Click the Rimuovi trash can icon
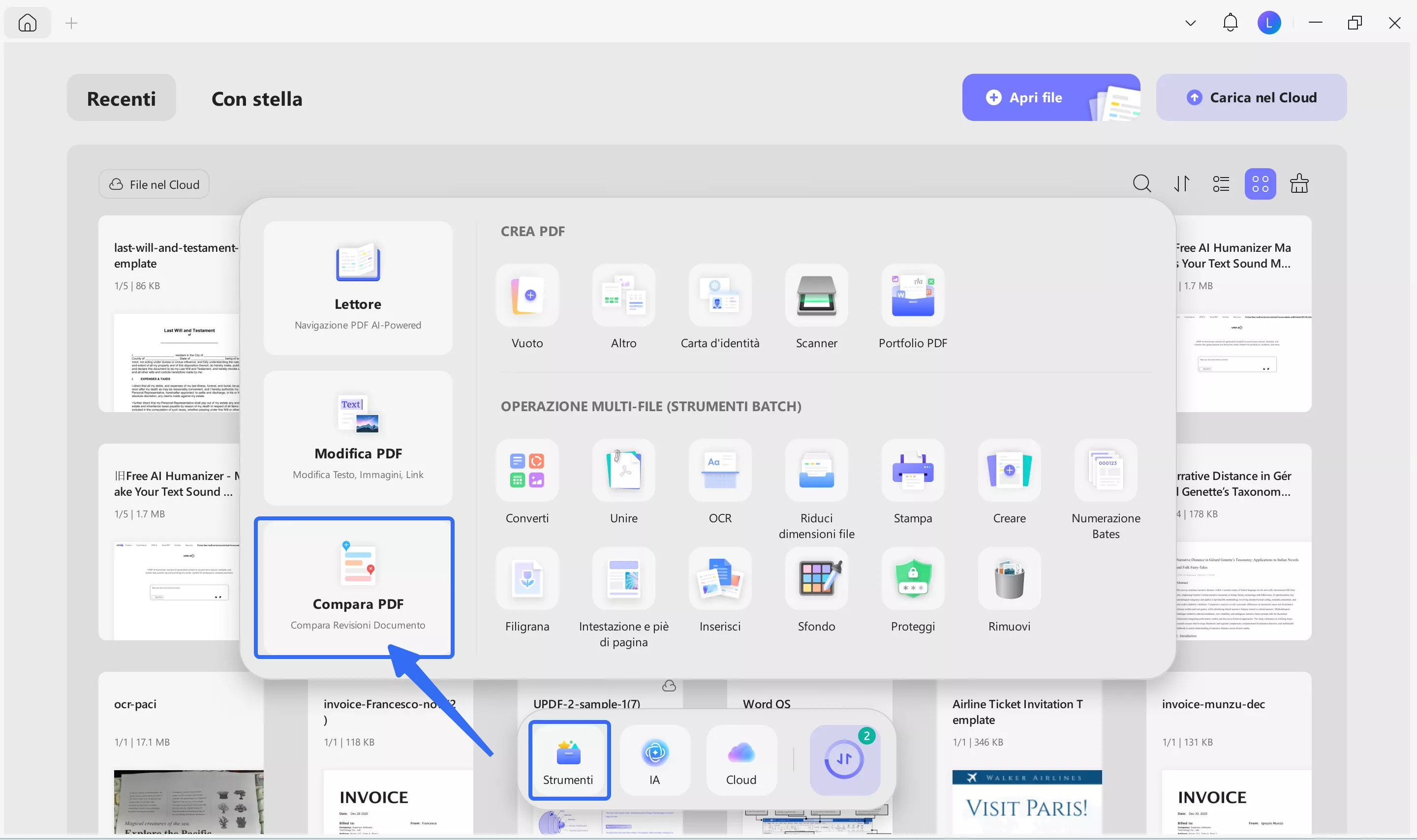The image size is (1417, 840). coord(1009,579)
